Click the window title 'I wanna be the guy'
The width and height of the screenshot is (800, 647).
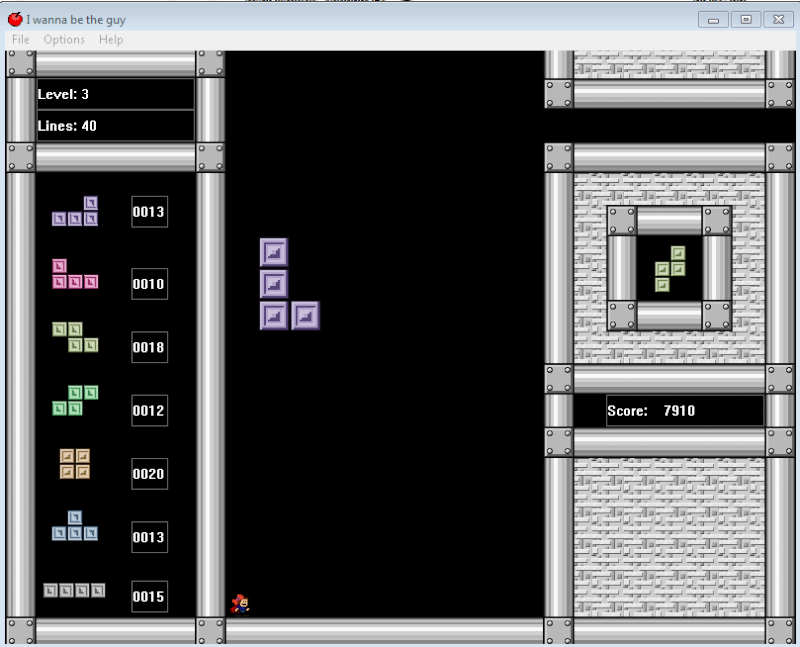(76, 20)
